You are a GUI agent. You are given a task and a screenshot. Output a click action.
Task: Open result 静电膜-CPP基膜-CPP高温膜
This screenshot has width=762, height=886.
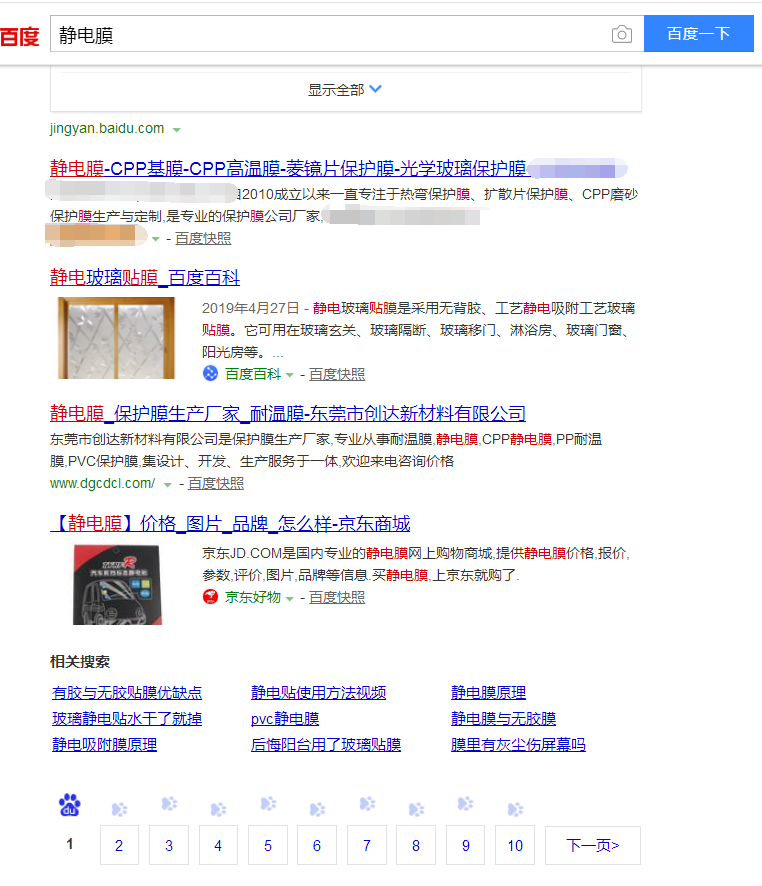pyautogui.click(x=288, y=168)
